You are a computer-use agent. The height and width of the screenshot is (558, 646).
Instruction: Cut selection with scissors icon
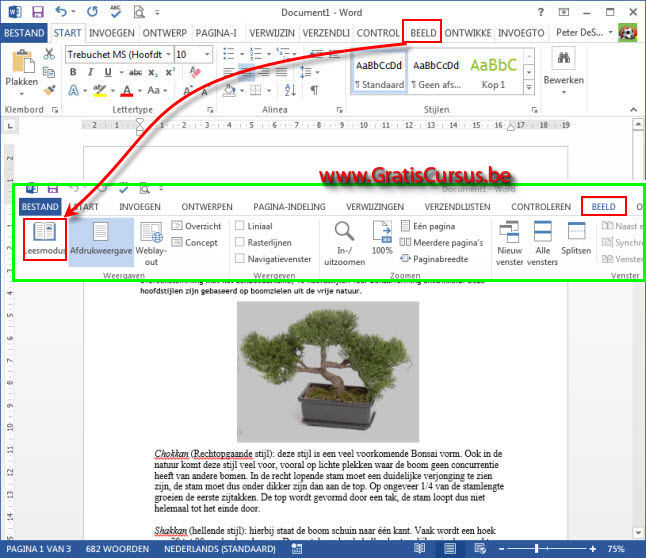pyautogui.click(x=49, y=54)
